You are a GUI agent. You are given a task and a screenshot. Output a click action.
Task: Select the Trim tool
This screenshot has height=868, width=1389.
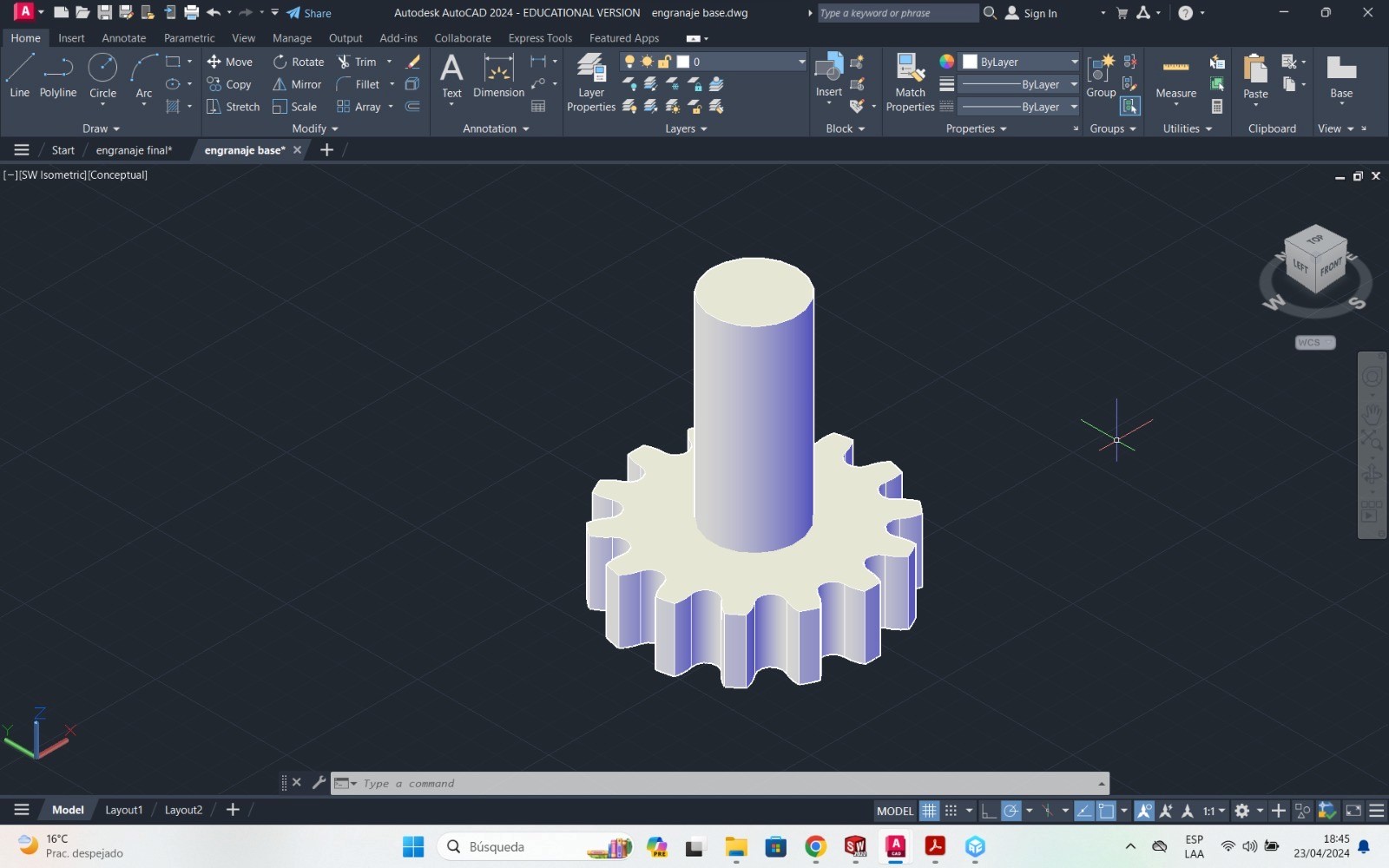pyautogui.click(x=357, y=62)
